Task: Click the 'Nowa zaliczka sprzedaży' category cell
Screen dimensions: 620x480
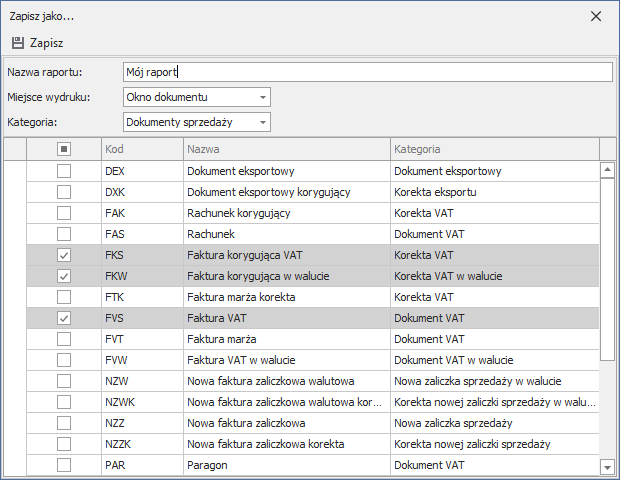Action: (x=495, y=423)
